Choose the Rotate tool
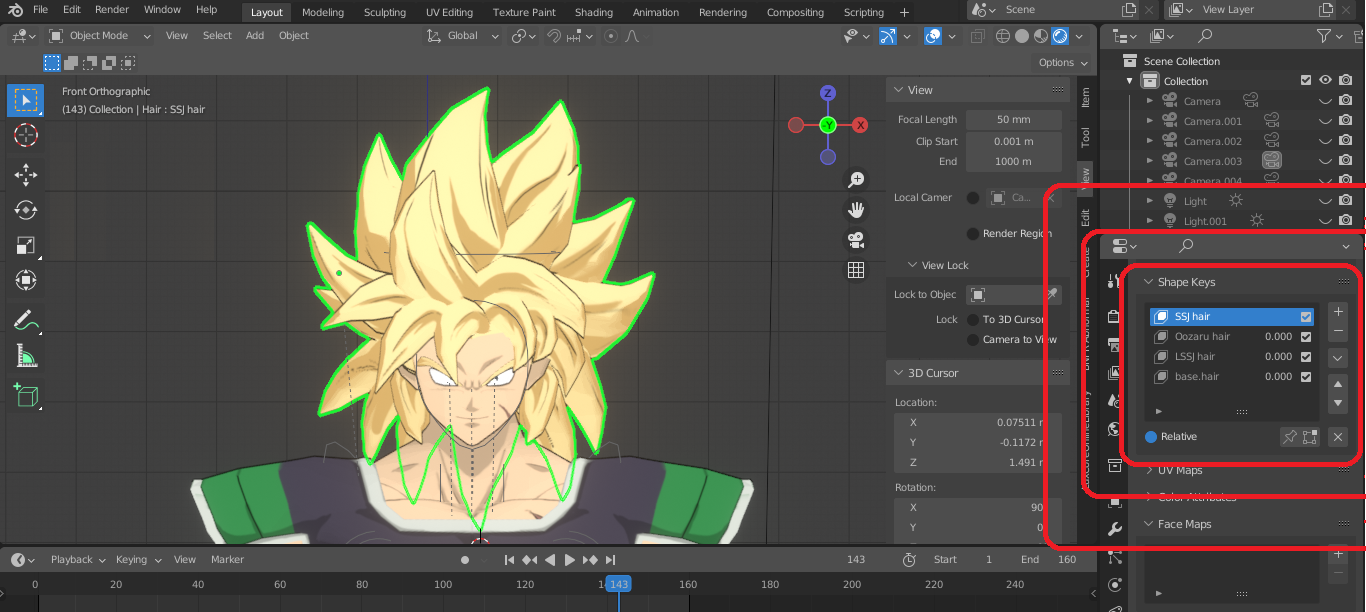 click(26, 210)
